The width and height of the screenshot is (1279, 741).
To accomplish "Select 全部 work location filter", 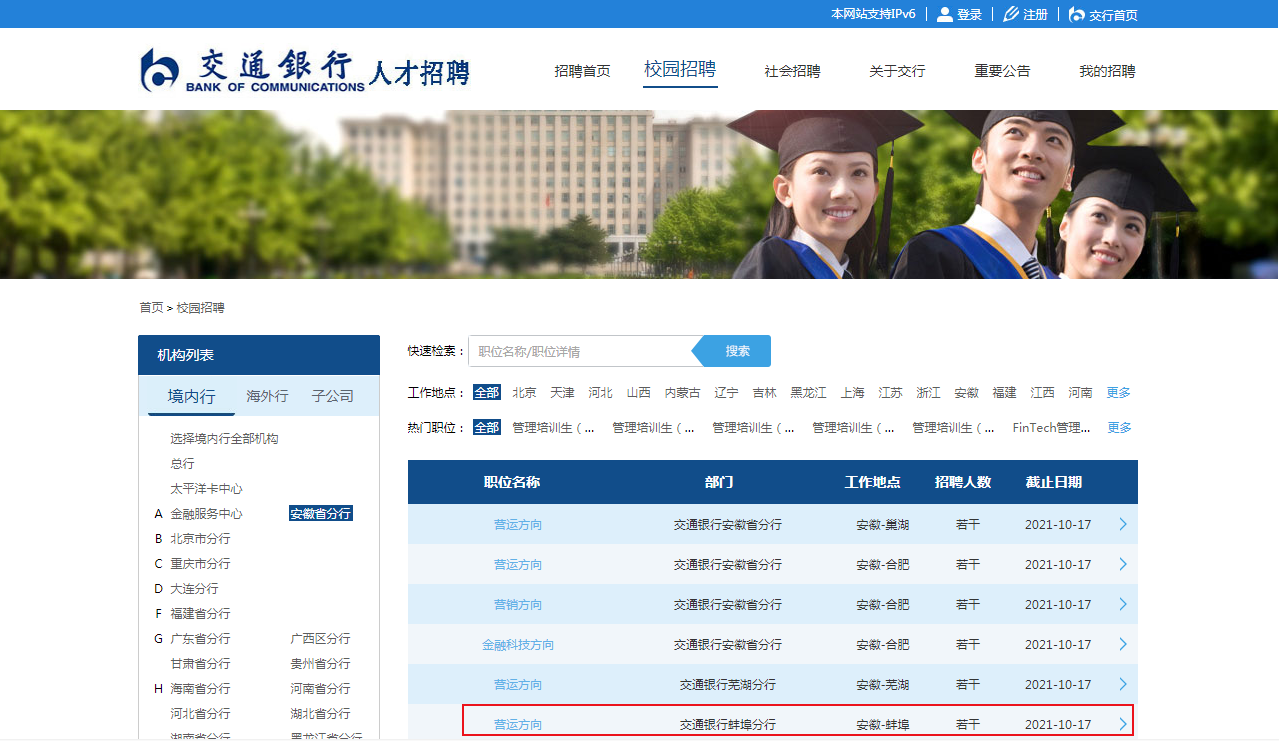I will click(486, 393).
